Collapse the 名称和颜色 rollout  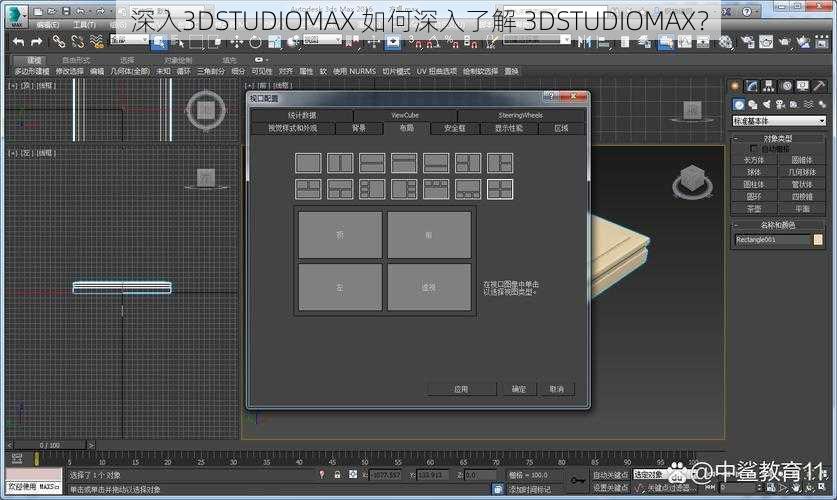pos(778,225)
